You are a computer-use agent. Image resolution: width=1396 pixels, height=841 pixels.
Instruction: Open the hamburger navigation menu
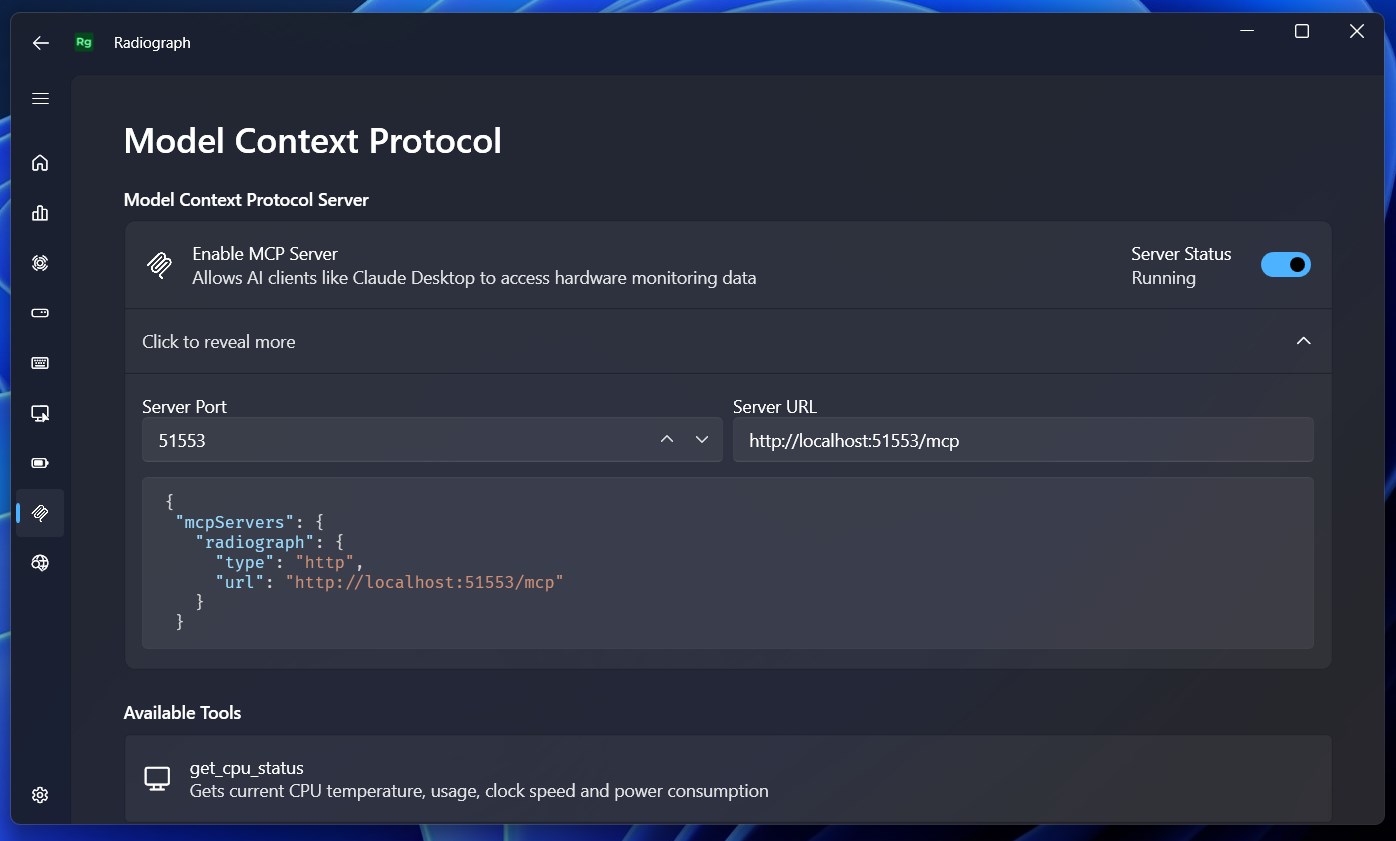tap(40, 98)
